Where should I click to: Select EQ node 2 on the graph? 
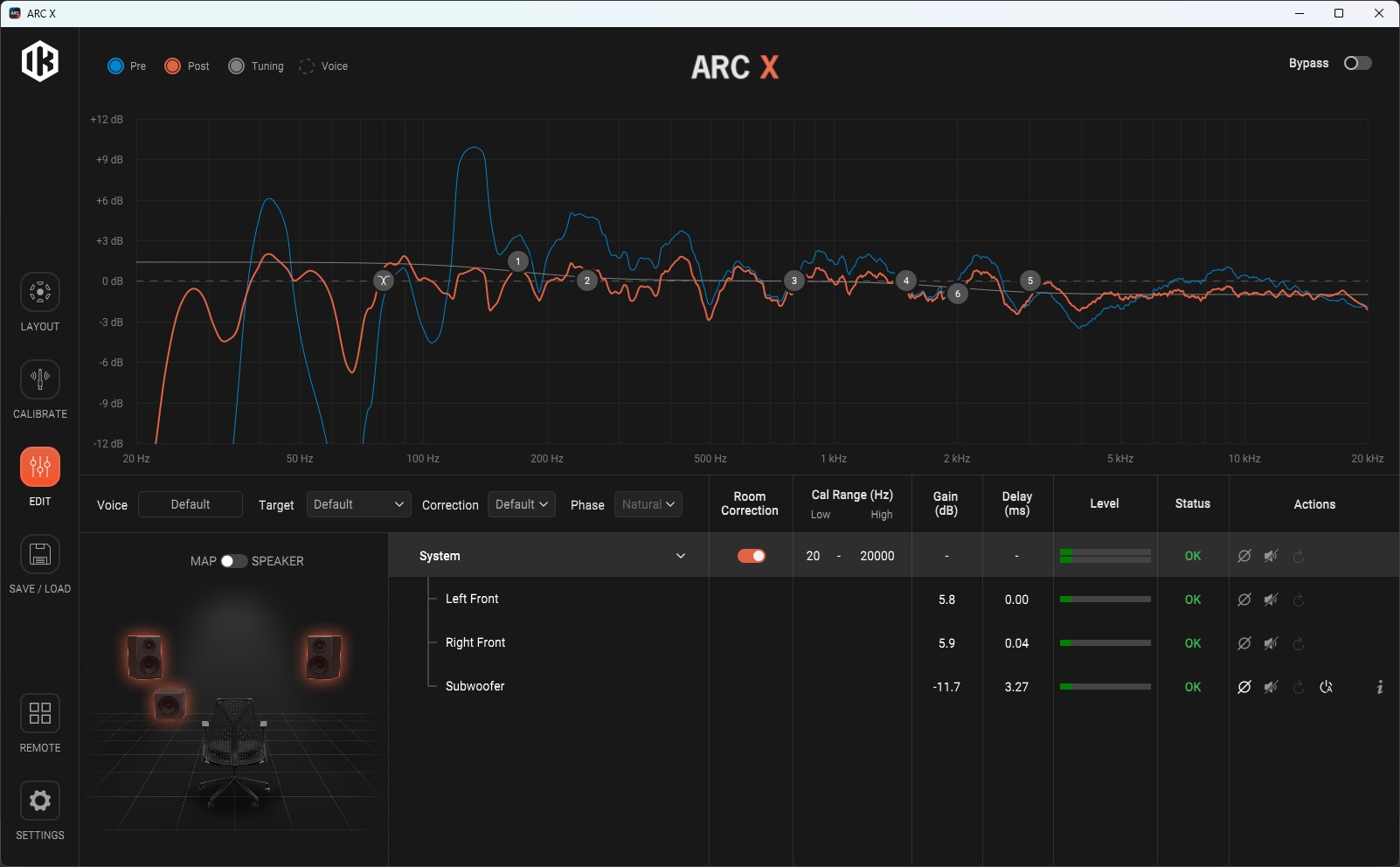pos(587,281)
